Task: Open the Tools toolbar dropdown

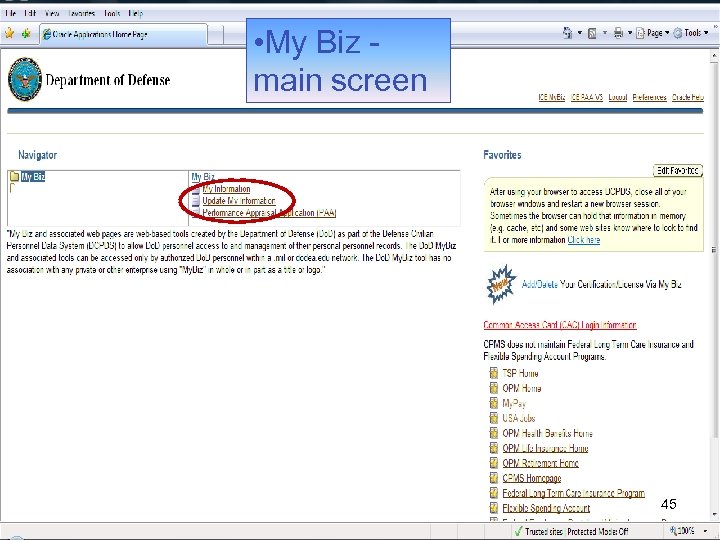Action: click(x=691, y=33)
